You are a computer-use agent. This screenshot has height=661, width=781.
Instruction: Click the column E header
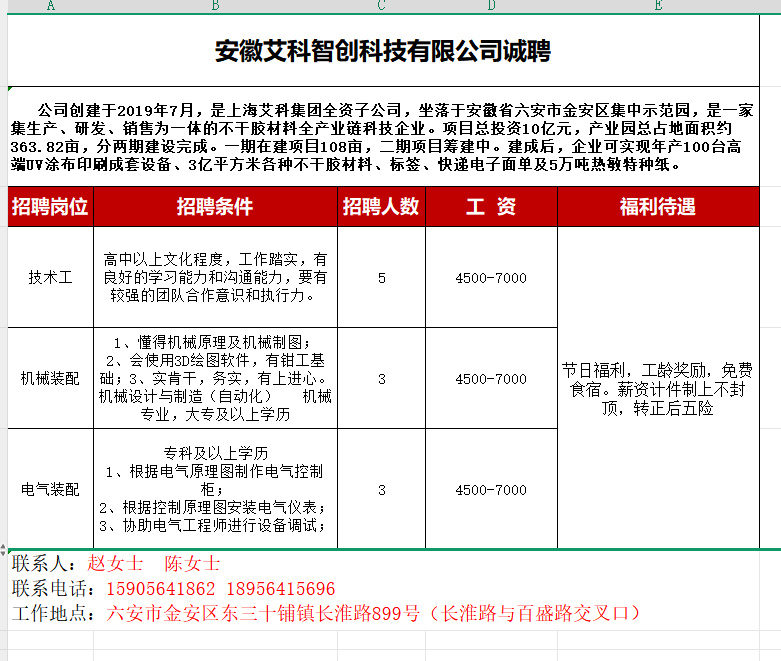(657, 6)
